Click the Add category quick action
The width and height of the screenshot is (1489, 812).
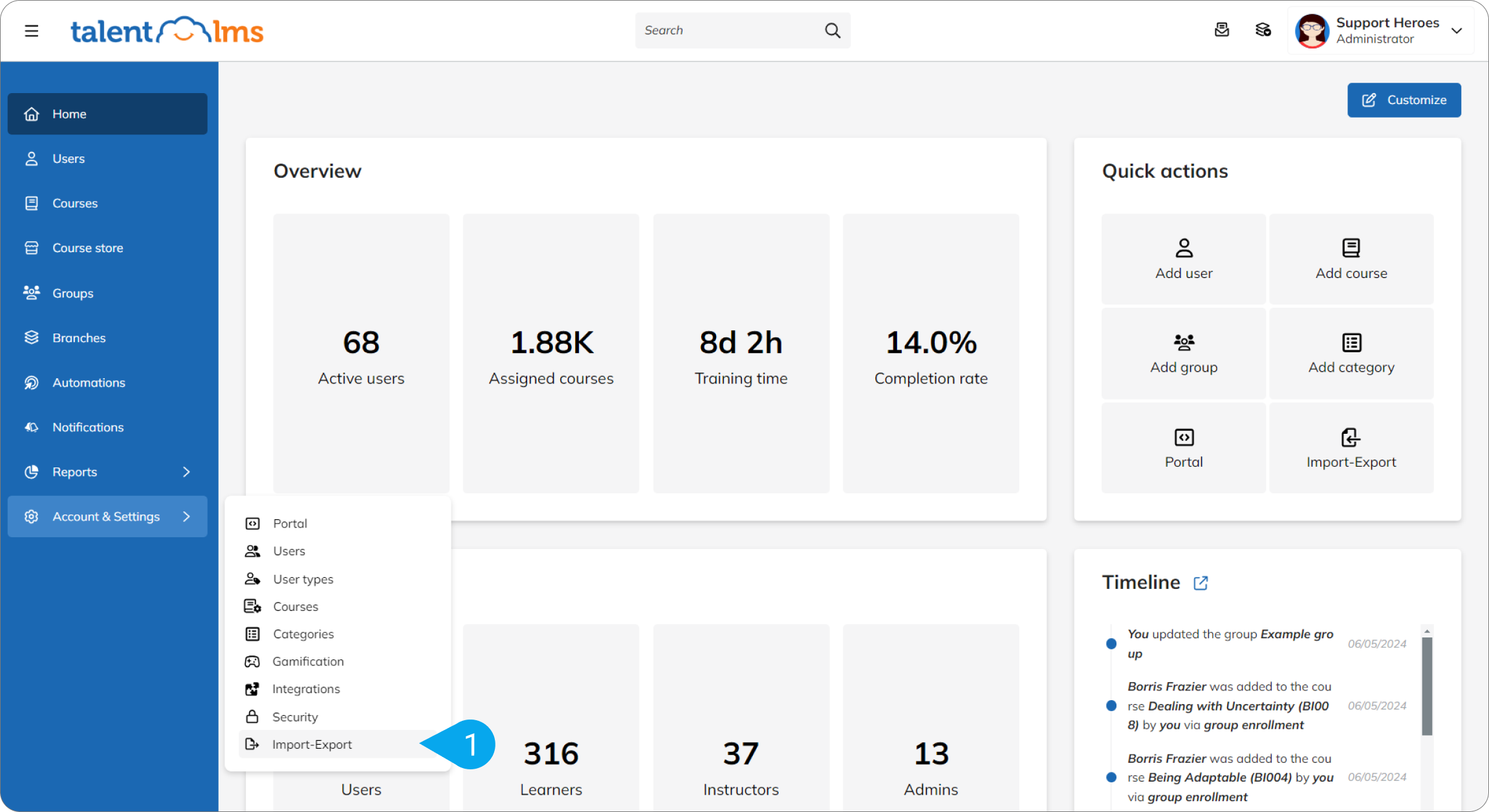(x=1351, y=353)
